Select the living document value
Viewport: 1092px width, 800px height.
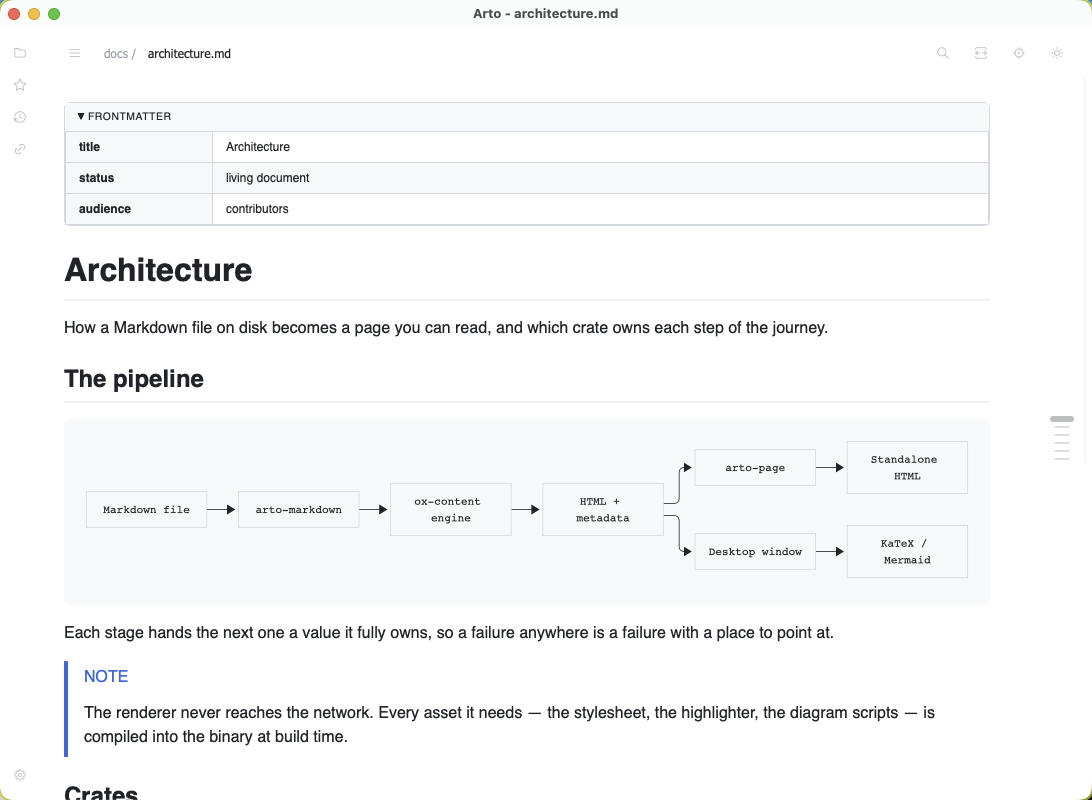[x=267, y=178]
